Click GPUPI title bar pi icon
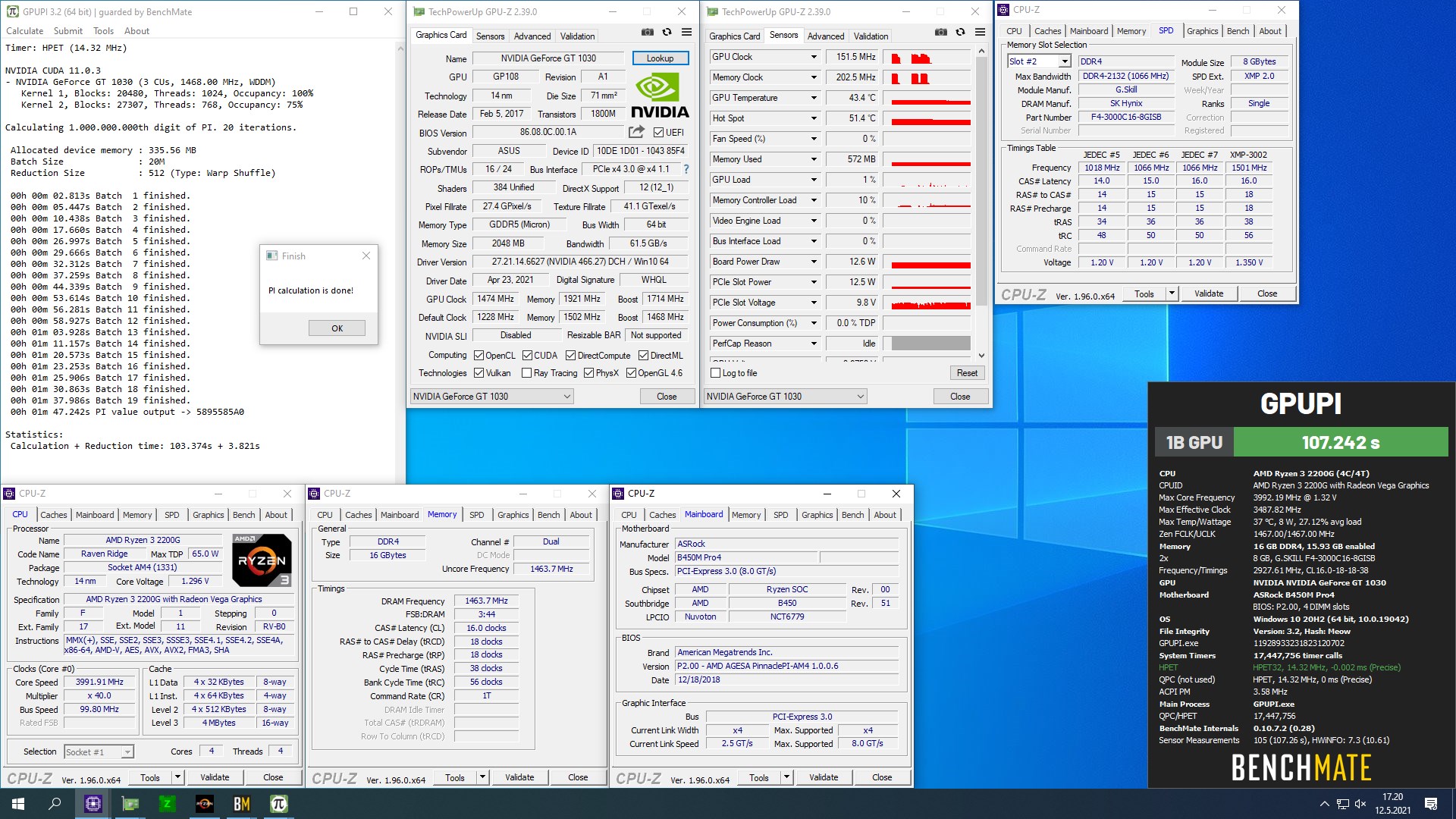The image size is (1456, 819). 13,11
